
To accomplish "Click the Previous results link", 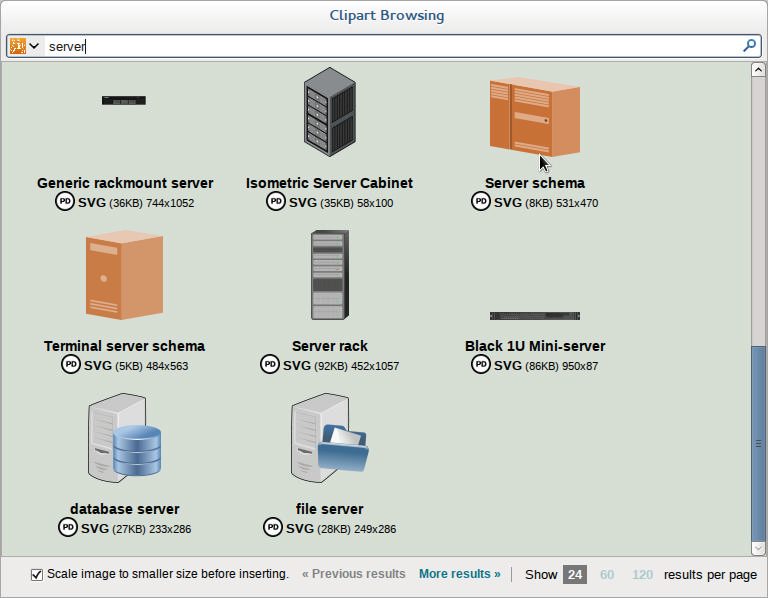I will pyautogui.click(x=354, y=574).
